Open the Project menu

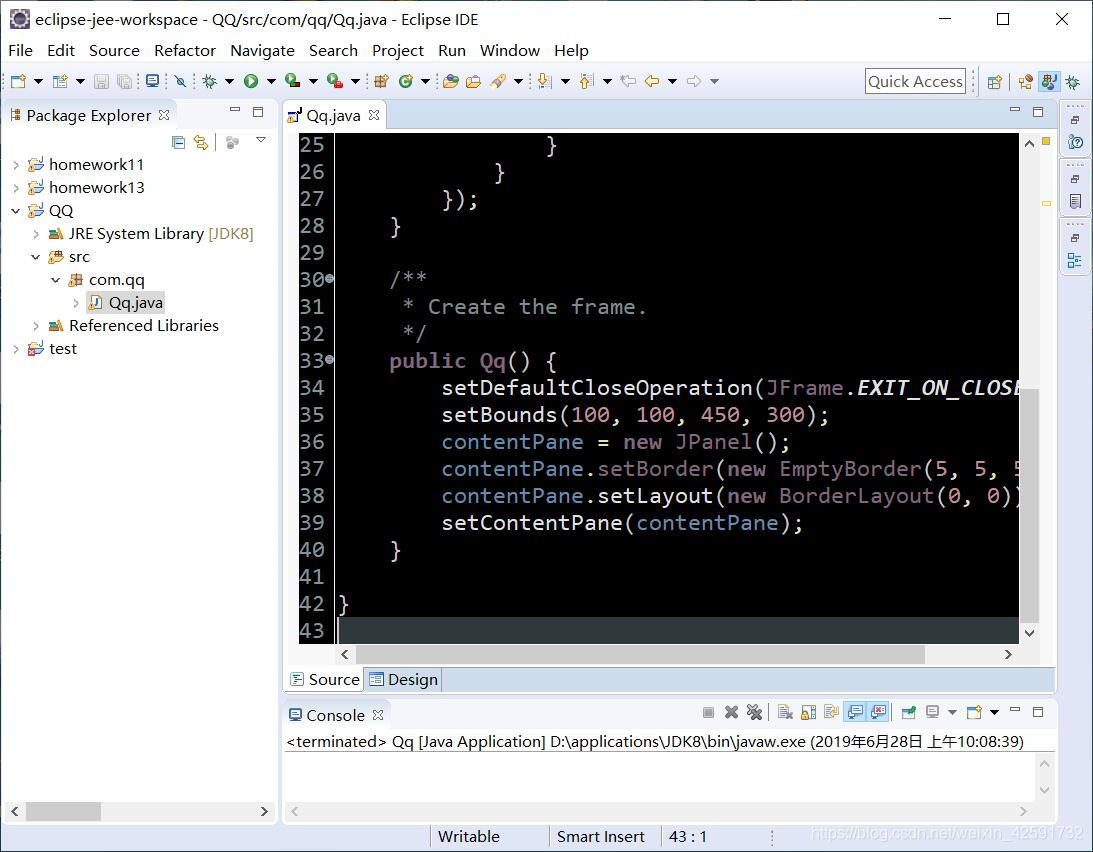[x=397, y=51]
